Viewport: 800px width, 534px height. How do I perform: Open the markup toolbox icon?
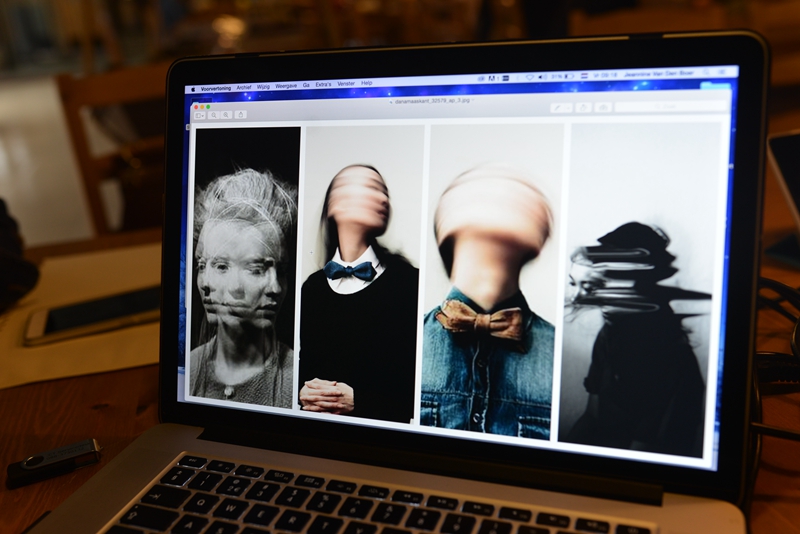coord(603,107)
